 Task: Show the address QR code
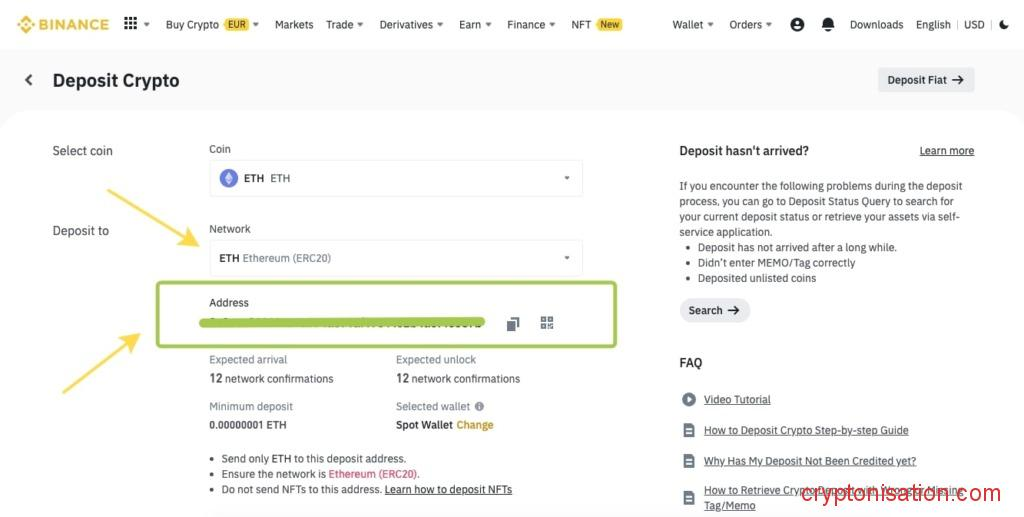pos(547,323)
